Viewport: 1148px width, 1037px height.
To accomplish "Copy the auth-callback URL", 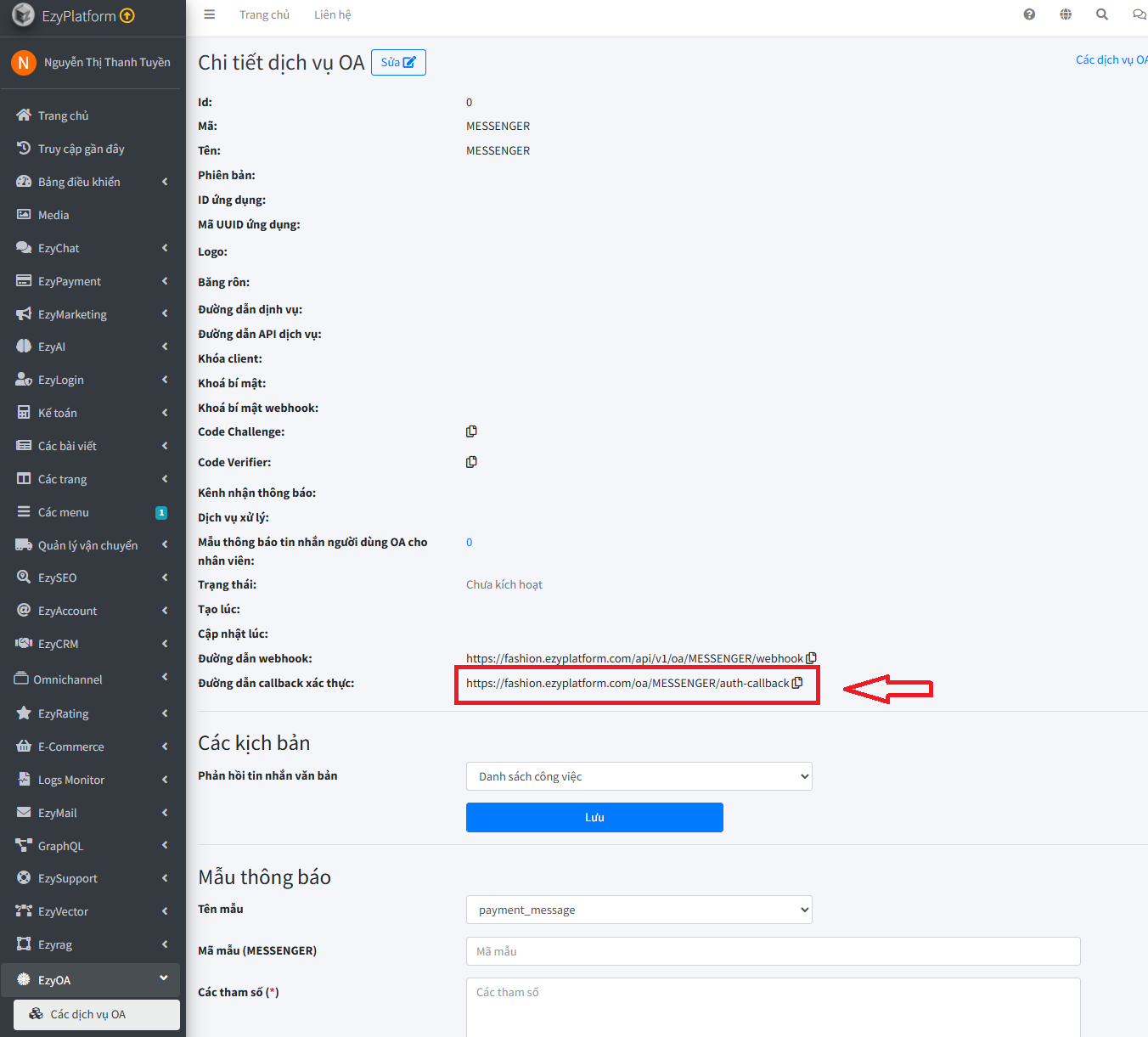I will 797,683.
